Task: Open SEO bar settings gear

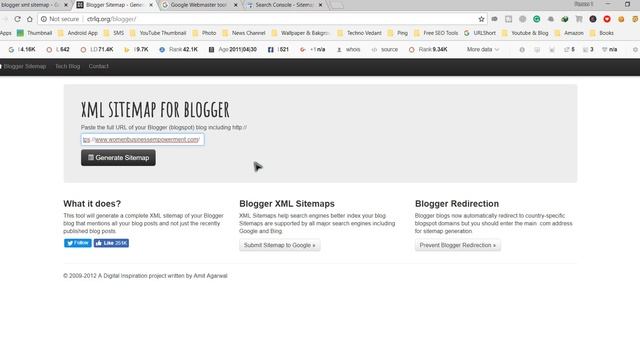Action: coord(635,49)
